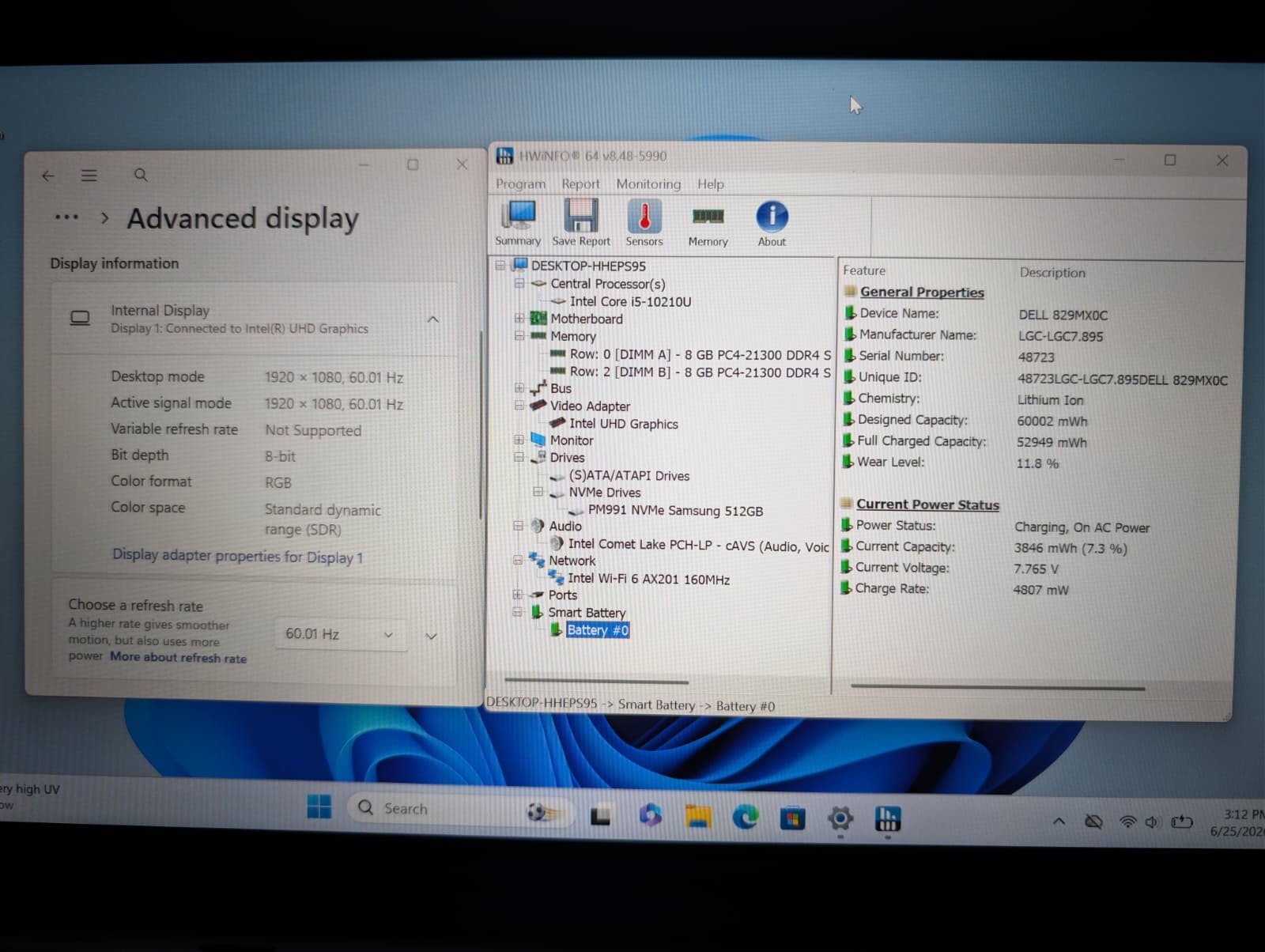Image resolution: width=1265 pixels, height=952 pixels.
Task: Click the Settings search magnifier icon
Action: pos(141,175)
